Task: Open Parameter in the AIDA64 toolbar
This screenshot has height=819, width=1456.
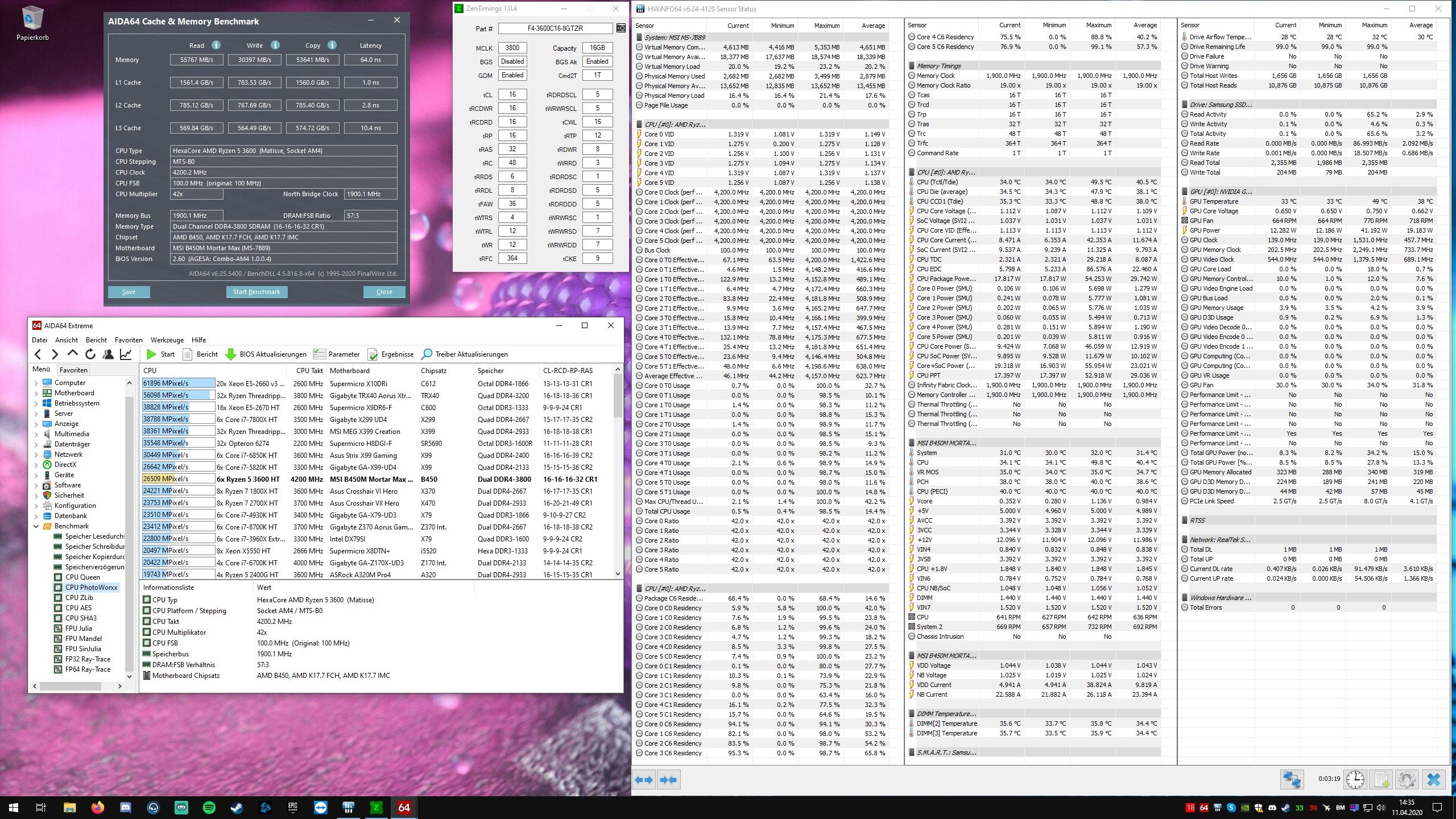Action: point(336,354)
